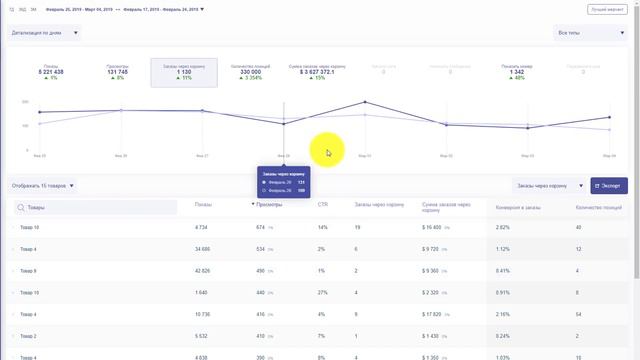Select the Показы metric card

(x=51, y=72)
